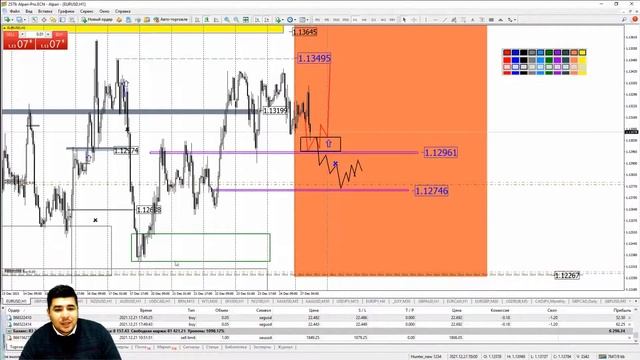The width and height of the screenshot is (640, 360).
Task: Open the Profiles toolbar icon
Action: coord(19,20)
